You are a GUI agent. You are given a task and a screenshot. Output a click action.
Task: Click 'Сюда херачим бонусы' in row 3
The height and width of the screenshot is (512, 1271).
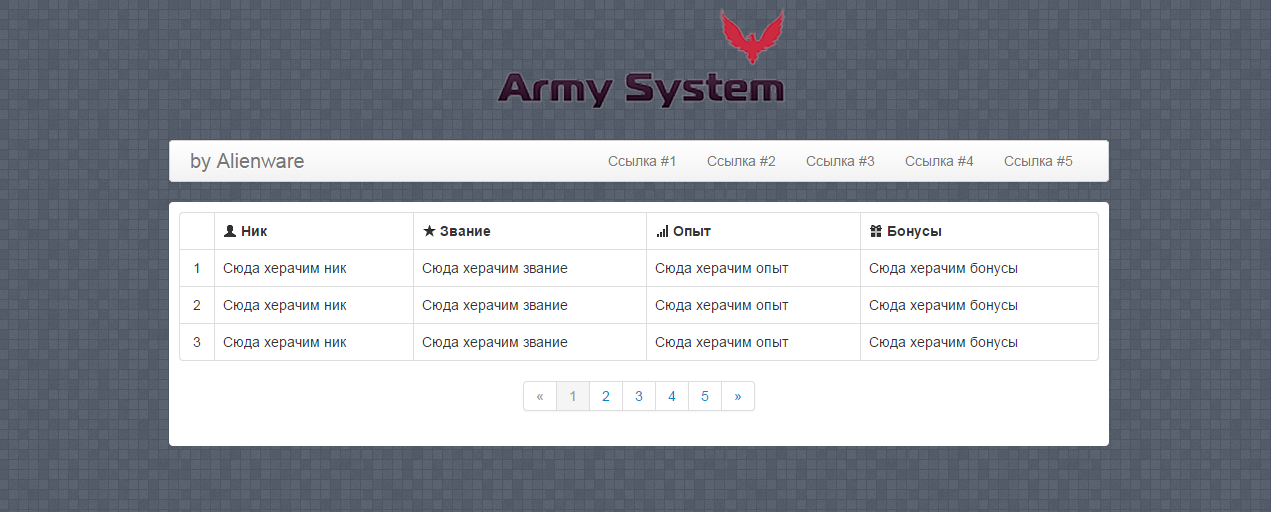(x=943, y=342)
